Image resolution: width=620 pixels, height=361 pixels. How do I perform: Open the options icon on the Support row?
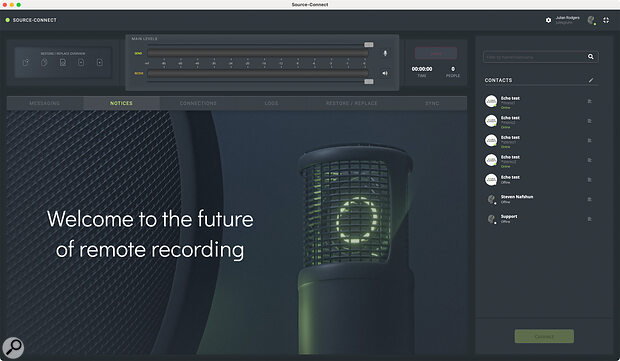click(589, 219)
